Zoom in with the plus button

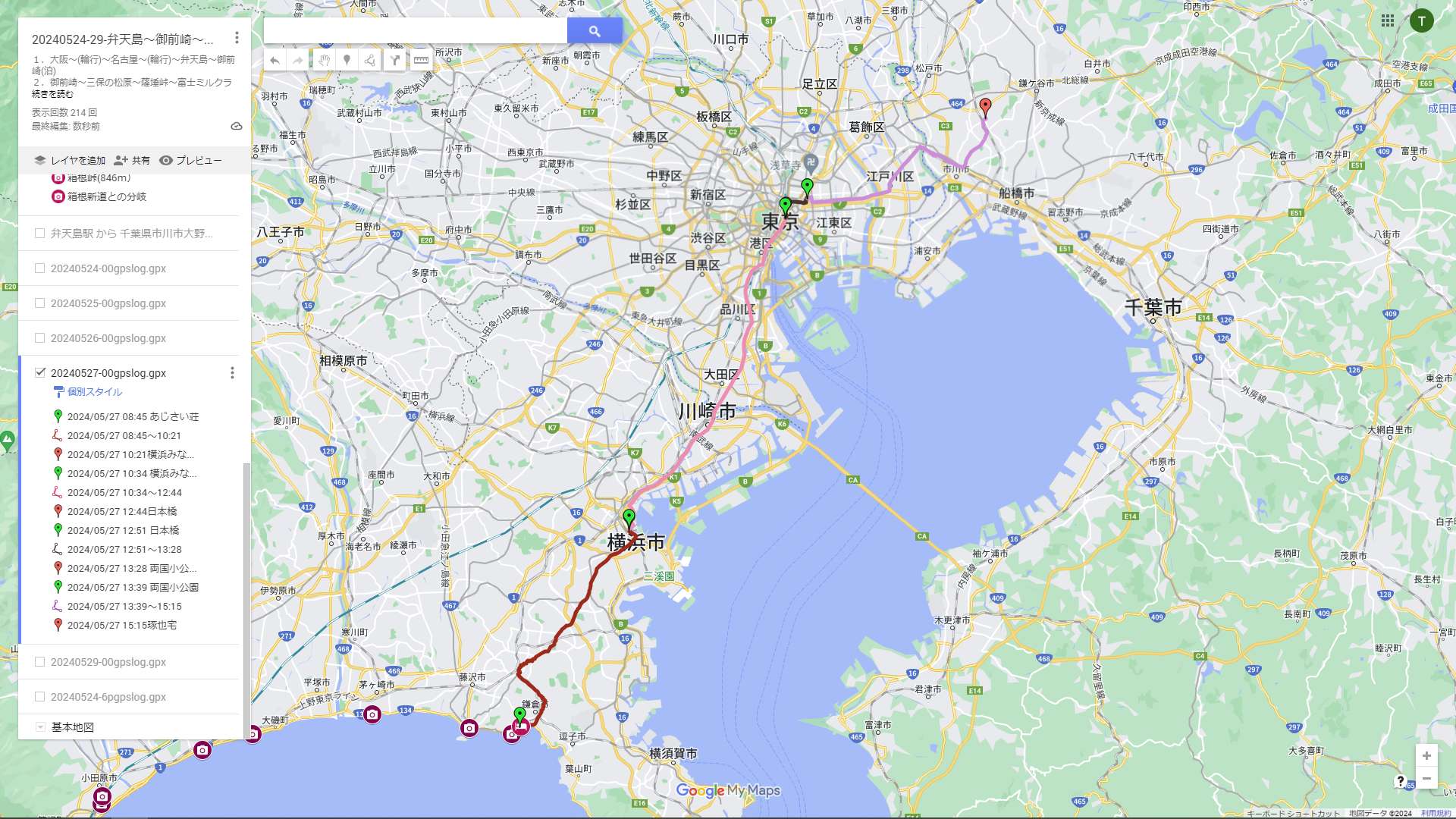click(x=1426, y=755)
